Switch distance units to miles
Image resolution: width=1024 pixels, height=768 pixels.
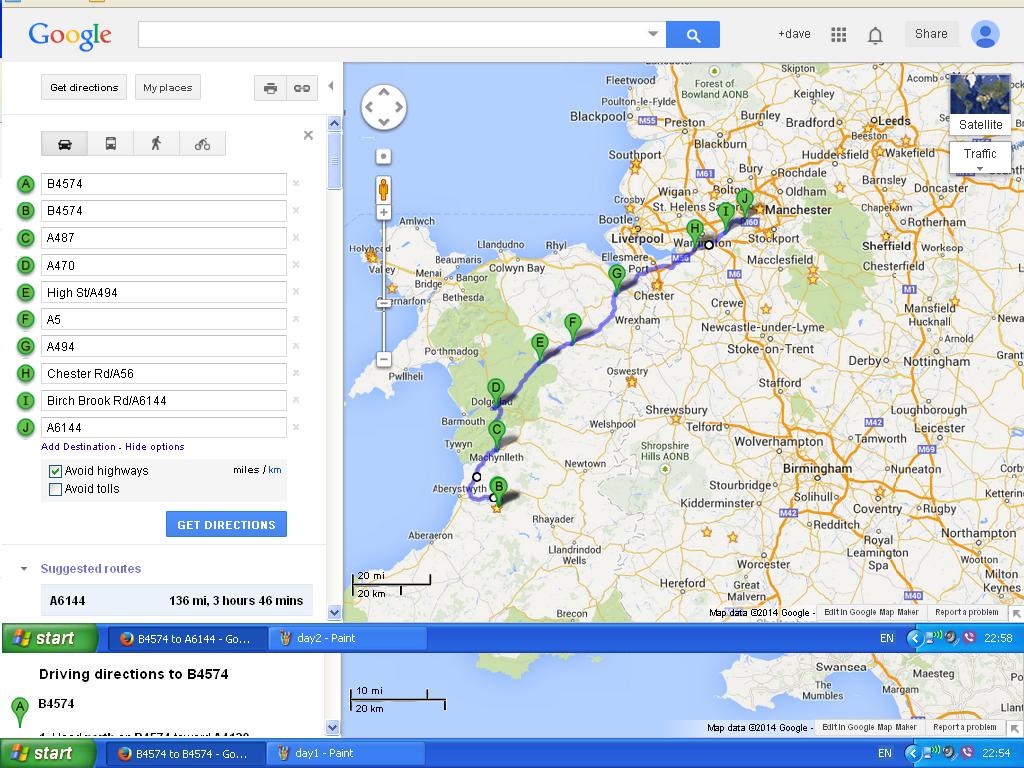[246, 470]
